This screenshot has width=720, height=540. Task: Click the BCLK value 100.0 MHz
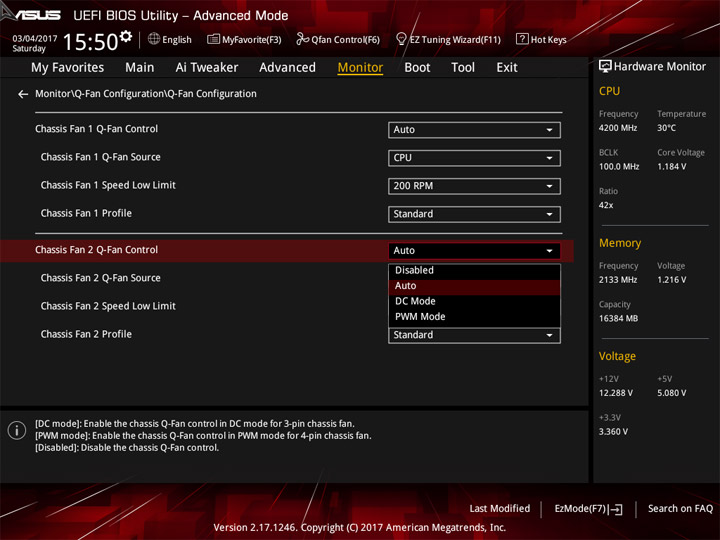coord(619,167)
